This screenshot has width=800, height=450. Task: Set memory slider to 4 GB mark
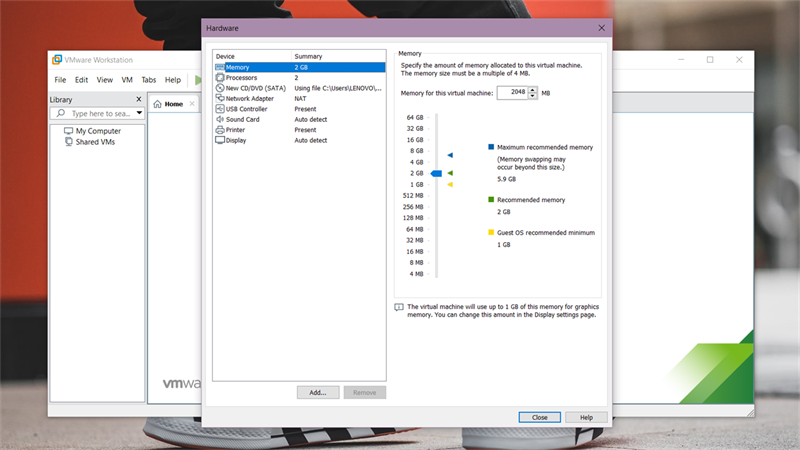tap(437, 162)
